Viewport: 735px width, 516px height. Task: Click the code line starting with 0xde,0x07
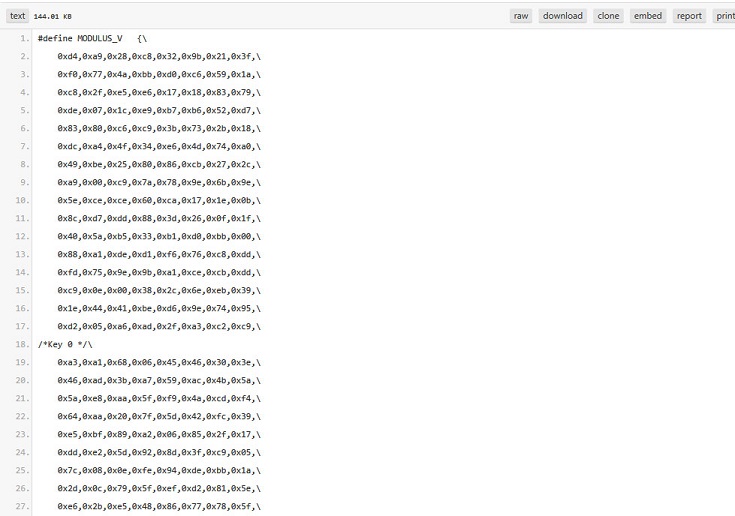(159, 111)
